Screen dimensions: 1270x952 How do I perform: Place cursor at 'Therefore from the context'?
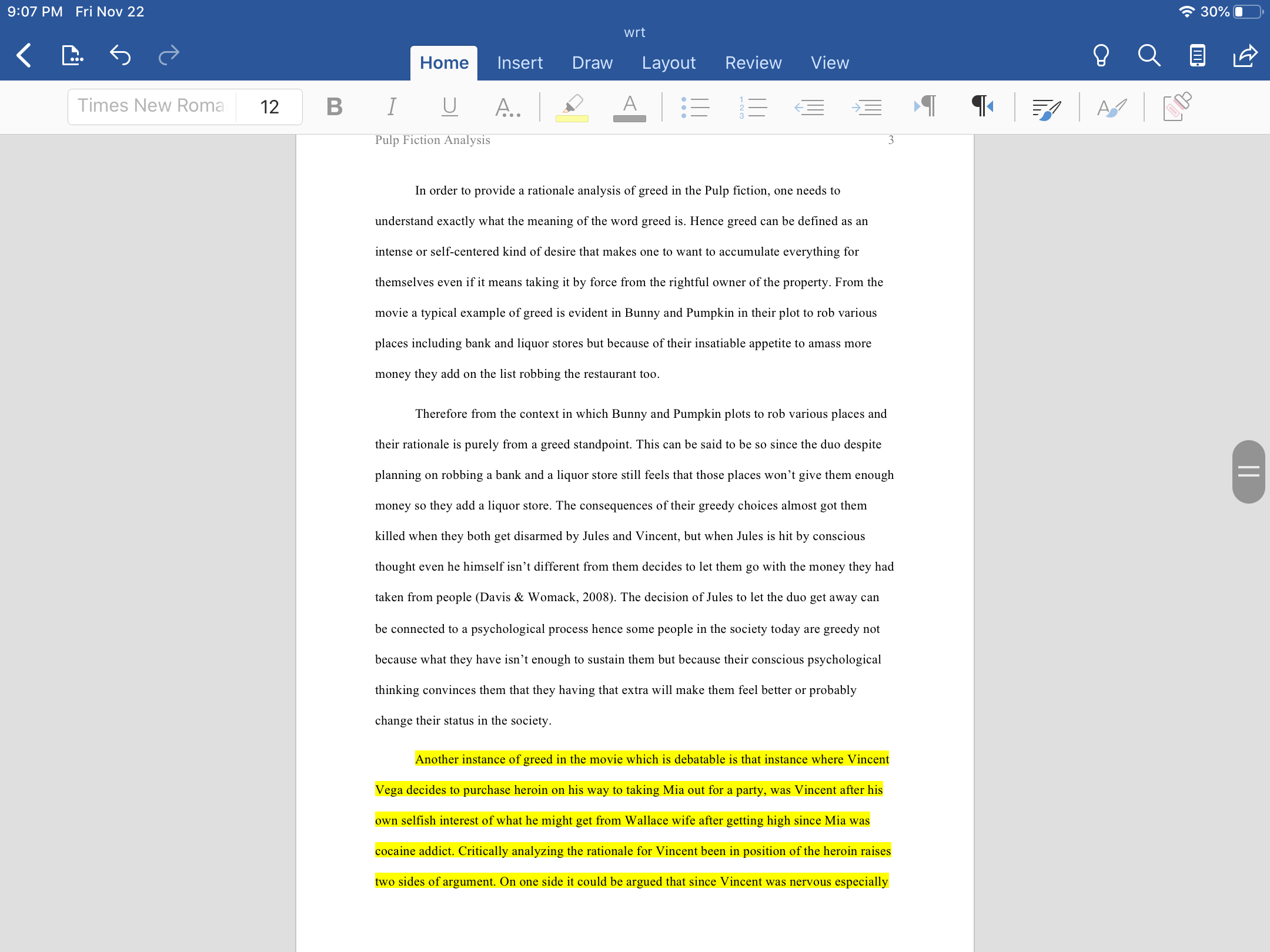click(x=487, y=414)
